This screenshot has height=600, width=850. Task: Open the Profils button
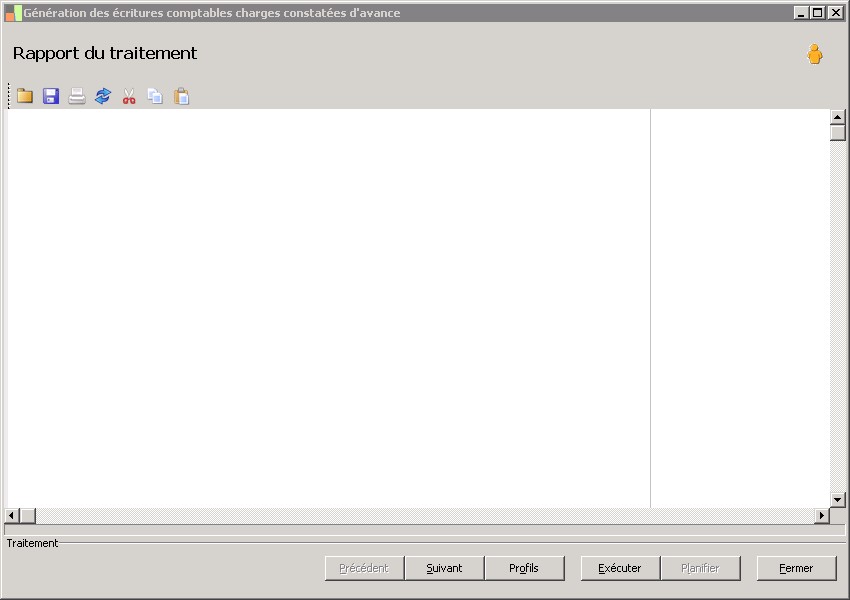pyautogui.click(x=524, y=568)
